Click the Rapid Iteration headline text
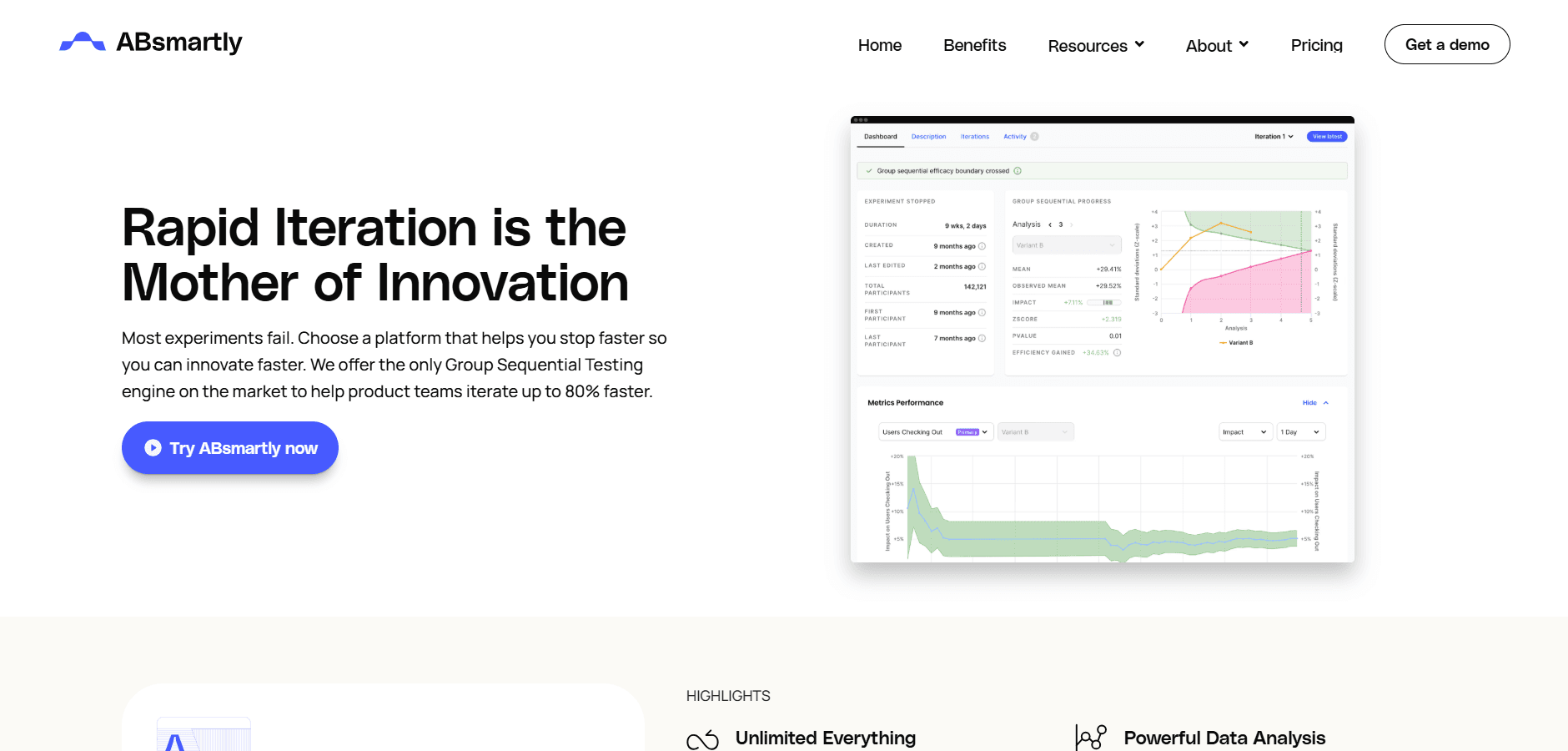 375,255
